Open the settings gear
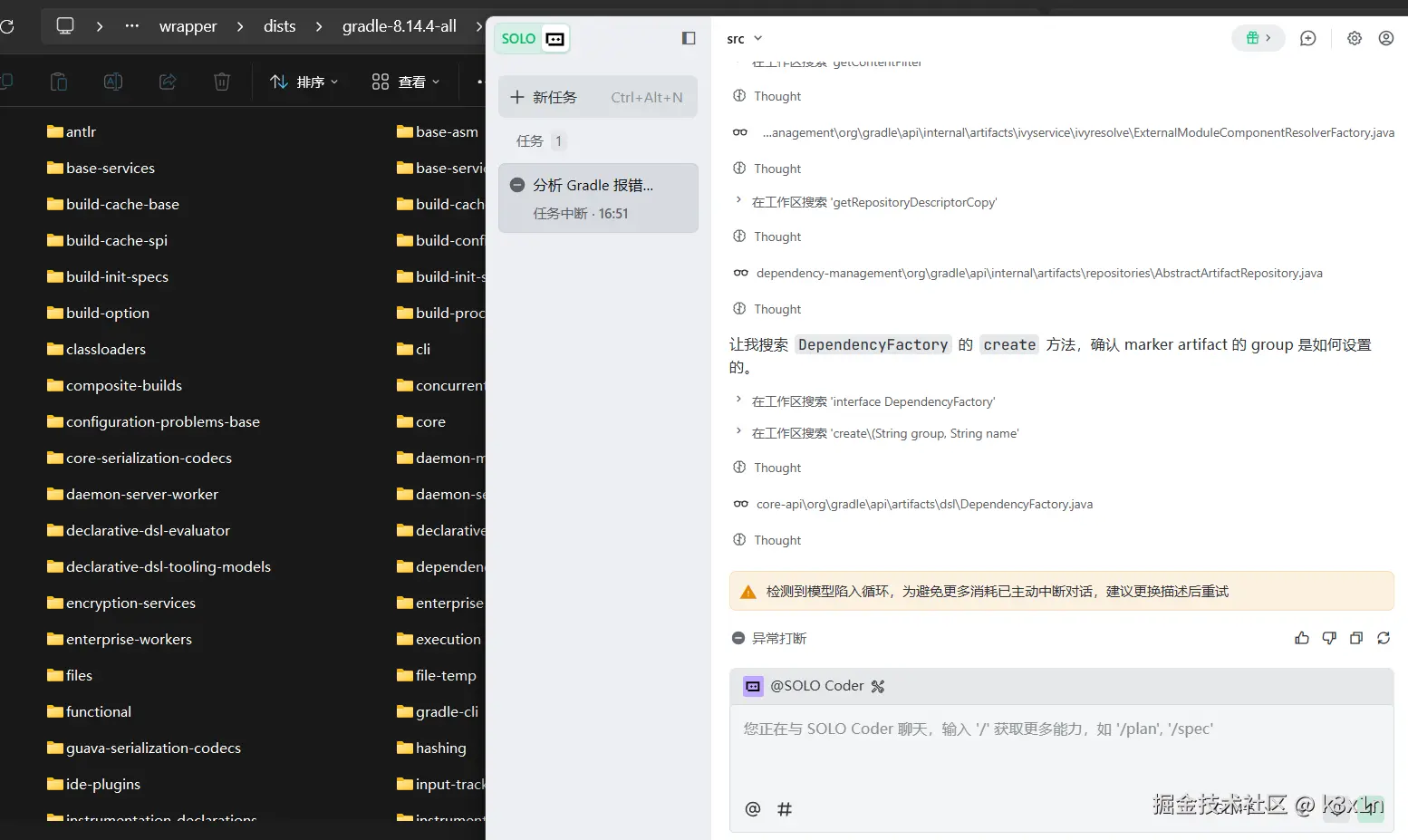Viewport: 1408px width, 840px height. [x=1354, y=38]
